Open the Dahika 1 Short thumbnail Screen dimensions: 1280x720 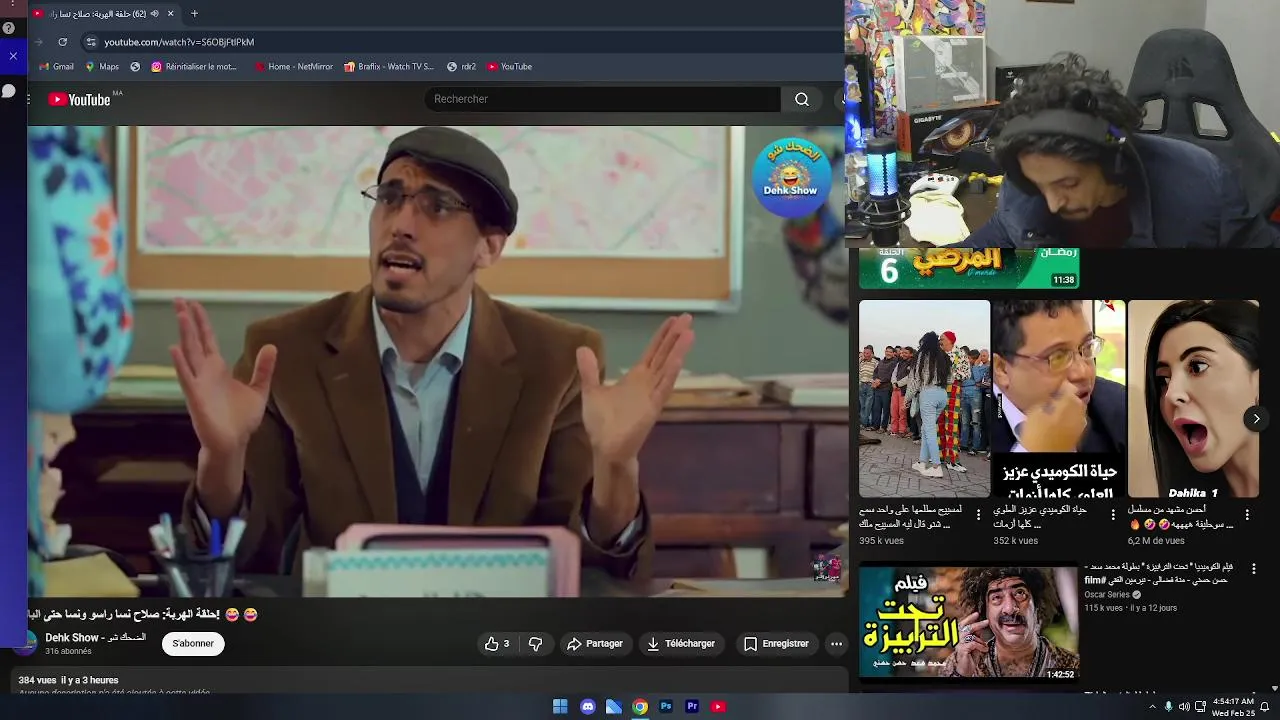(x=1193, y=399)
